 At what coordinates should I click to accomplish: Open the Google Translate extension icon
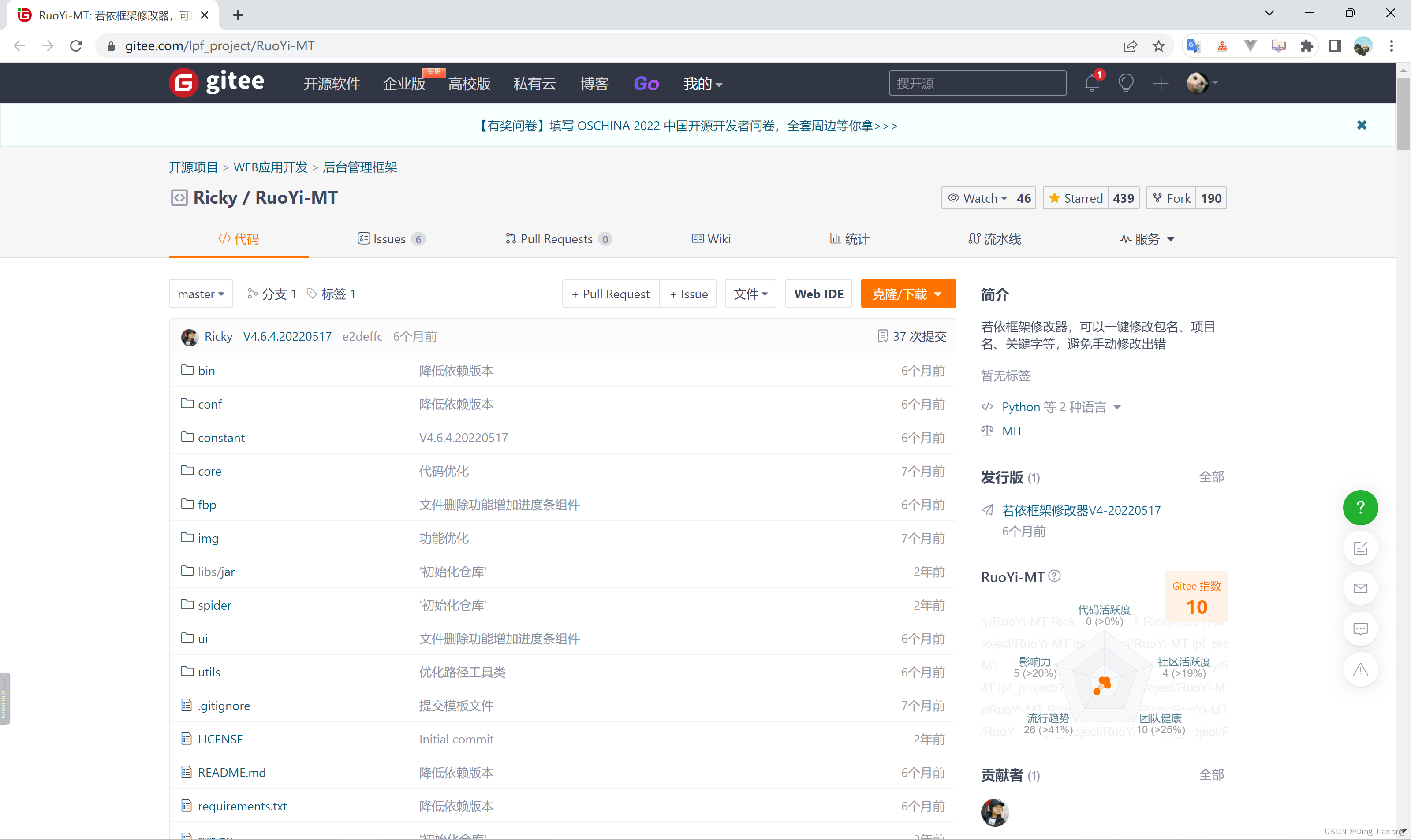tap(1194, 46)
